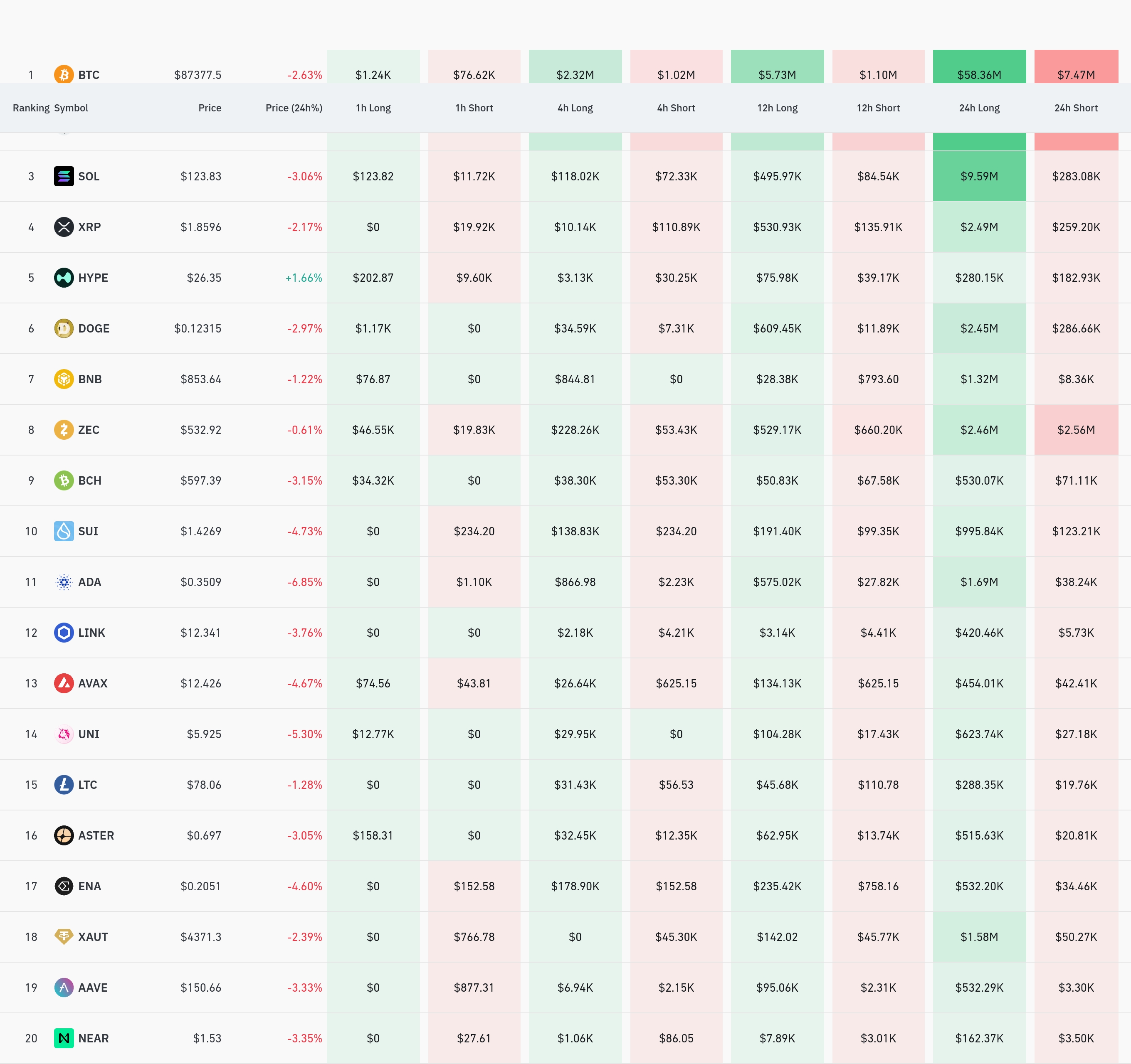
Task: Click the Chainlink LINK coin icon
Action: (64, 632)
